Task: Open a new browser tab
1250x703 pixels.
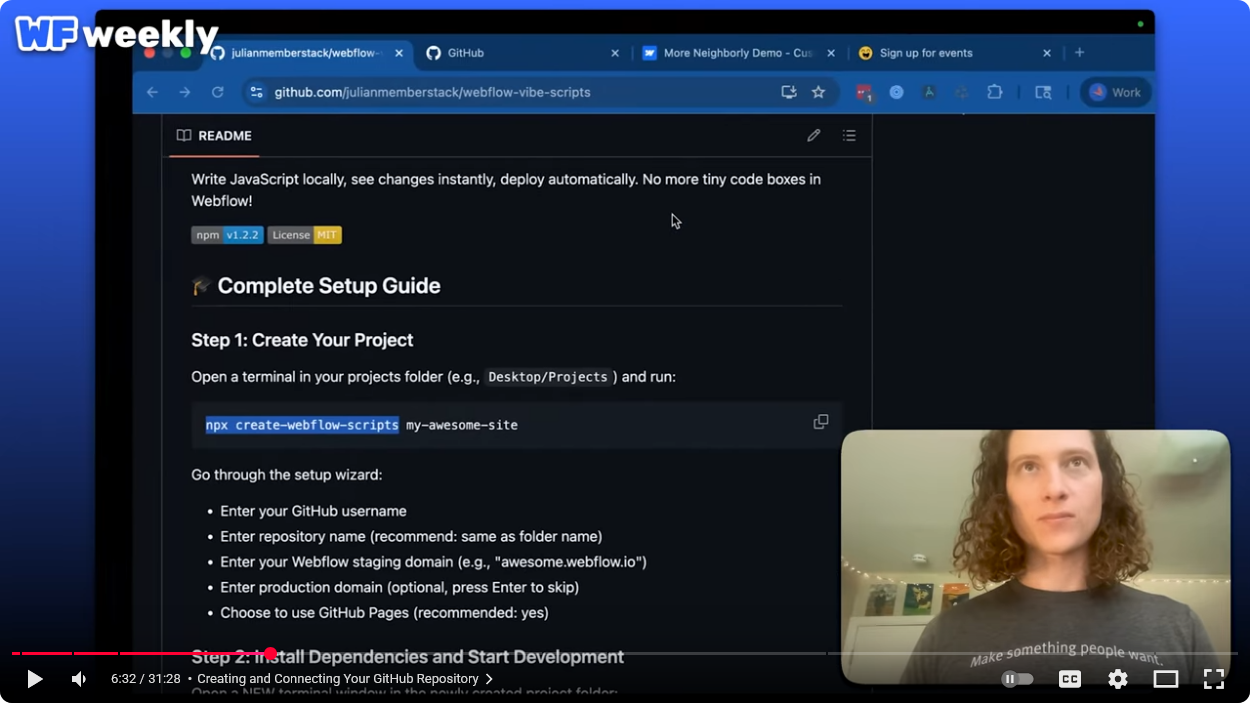Action: click(x=1080, y=53)
